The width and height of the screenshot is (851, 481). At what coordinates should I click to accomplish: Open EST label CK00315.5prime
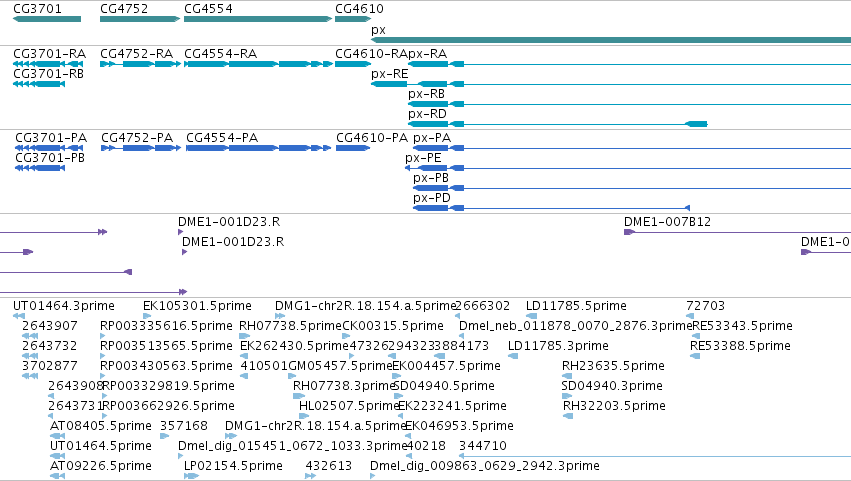pyautogui.click(x=393, y=326)
